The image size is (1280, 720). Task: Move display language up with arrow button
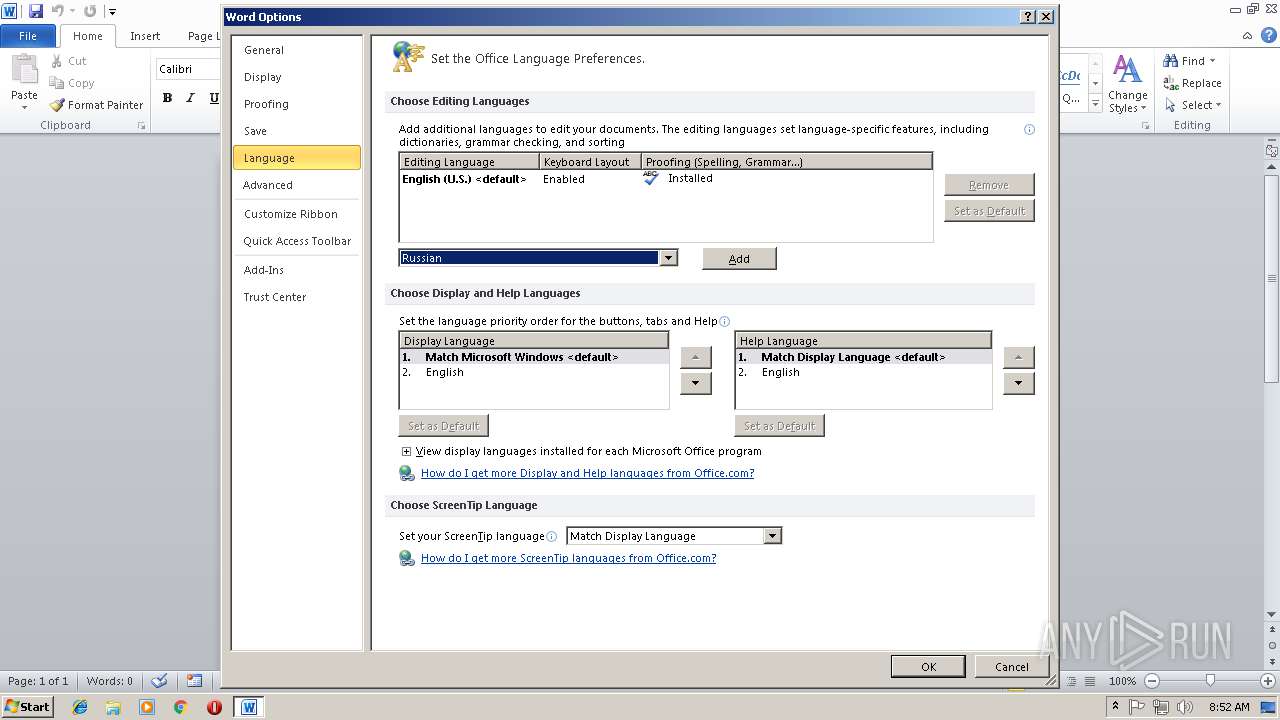point(696,357)
